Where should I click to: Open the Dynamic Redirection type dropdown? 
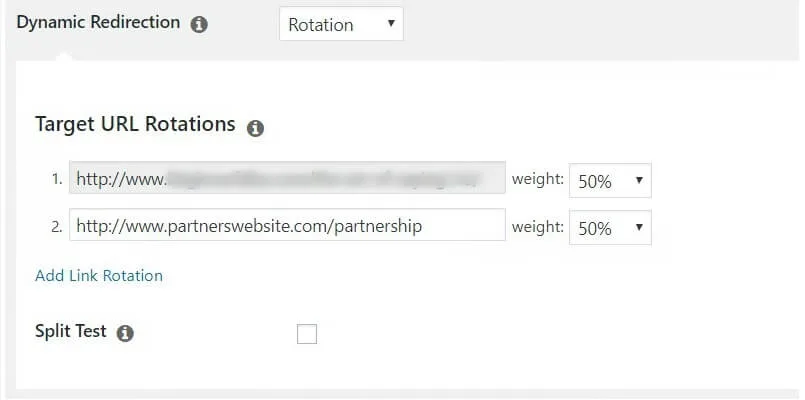click(340, 24)
